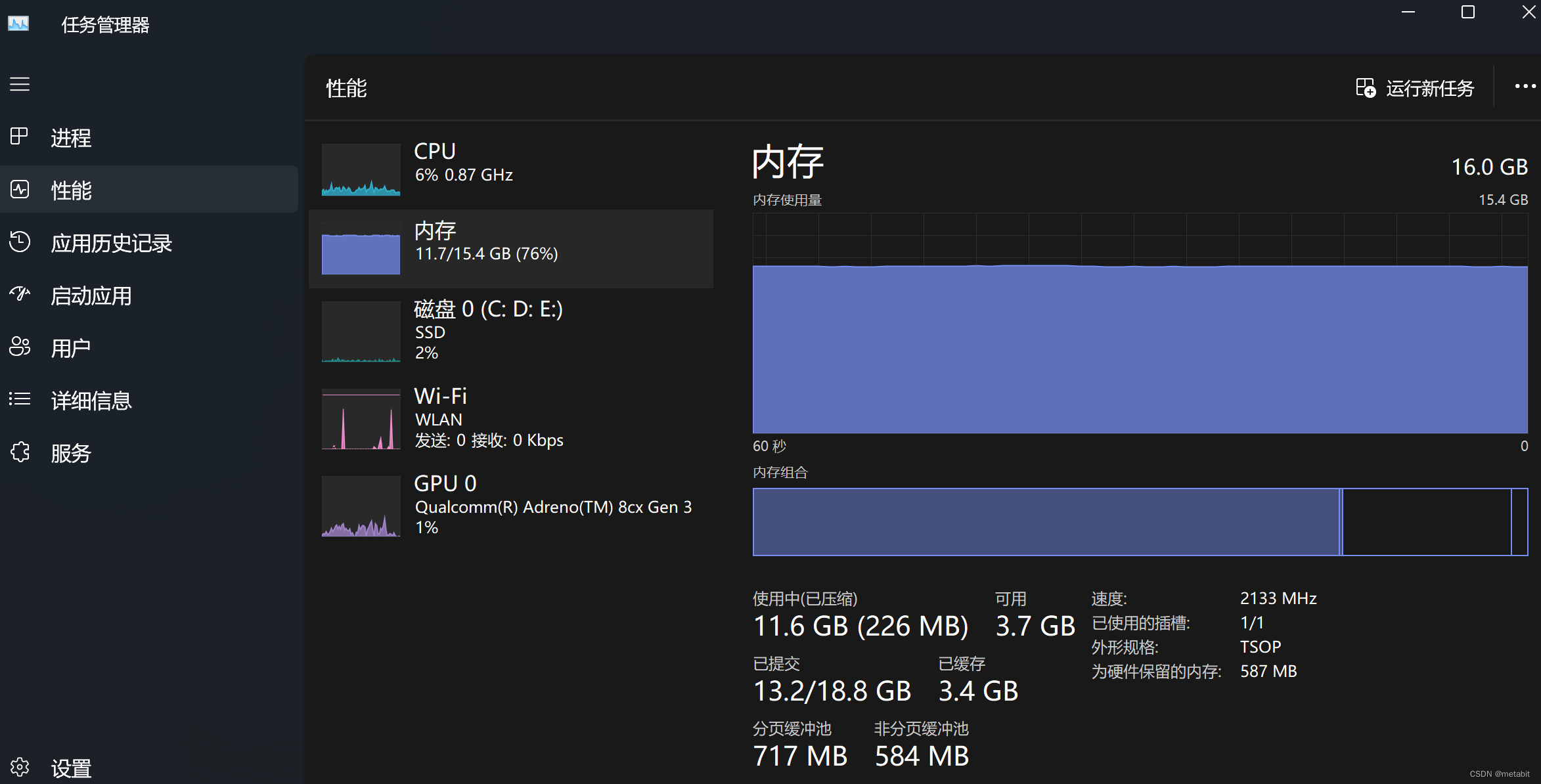Image resolution: width=1541 pixels, height=784 pixels.
Task: Open 用户 people icon
Action: [20, 347]
